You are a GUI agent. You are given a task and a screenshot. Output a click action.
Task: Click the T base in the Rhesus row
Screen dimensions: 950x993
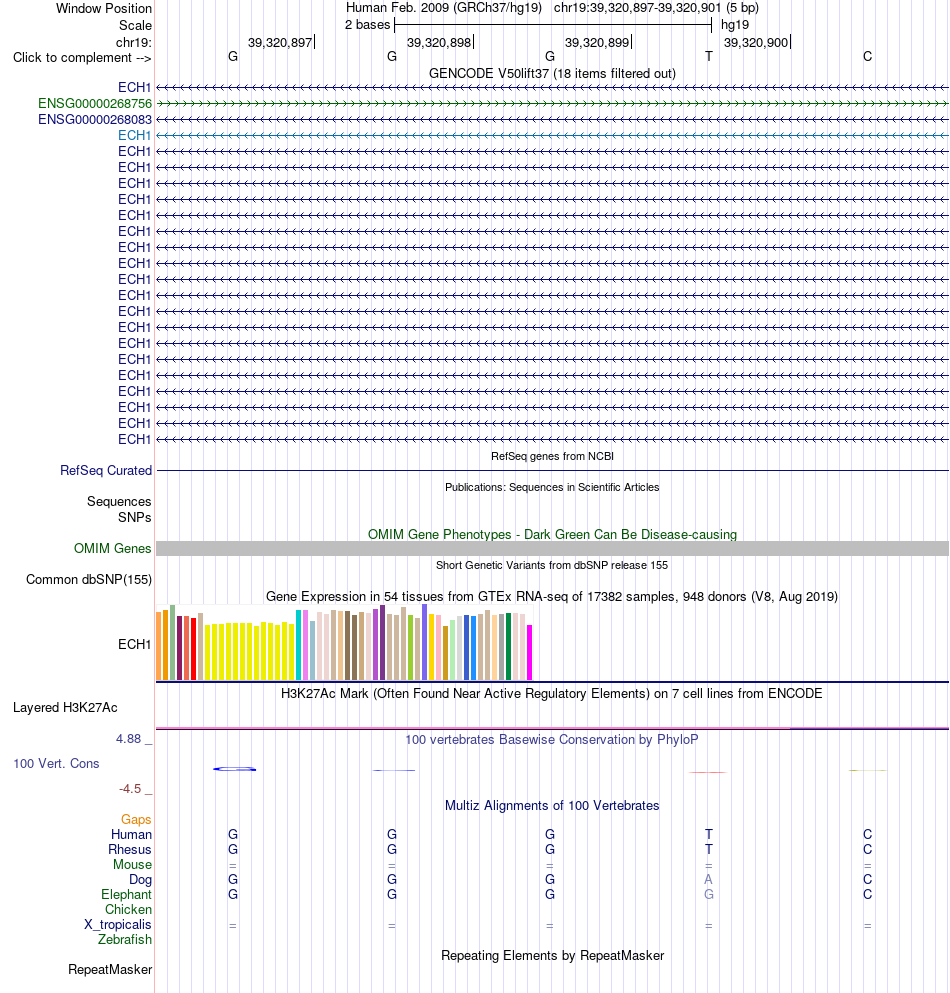pos(709,850)
